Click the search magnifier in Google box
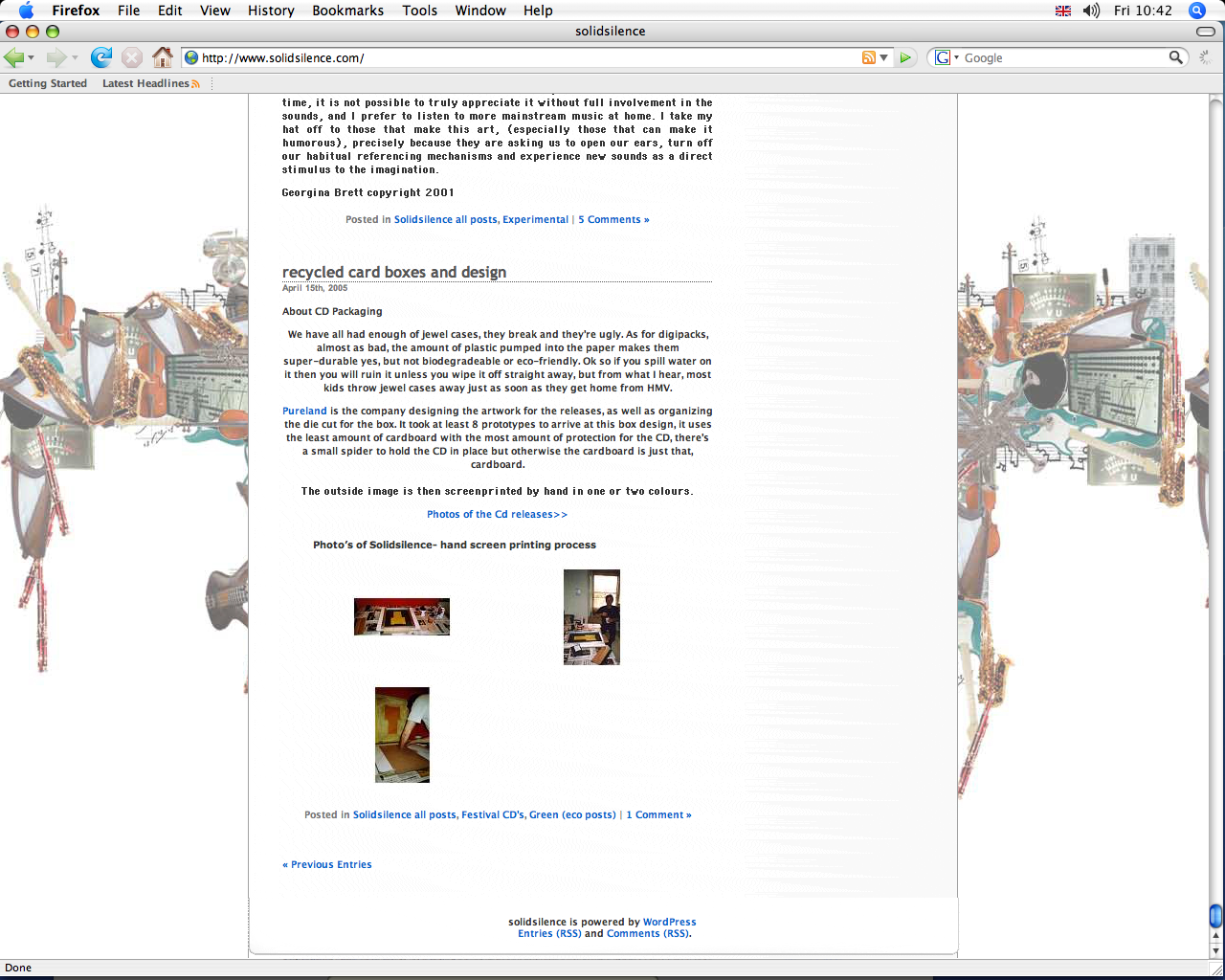Image resolution: width=1225 pixels, height=980 pixels. coord(1175,57)
